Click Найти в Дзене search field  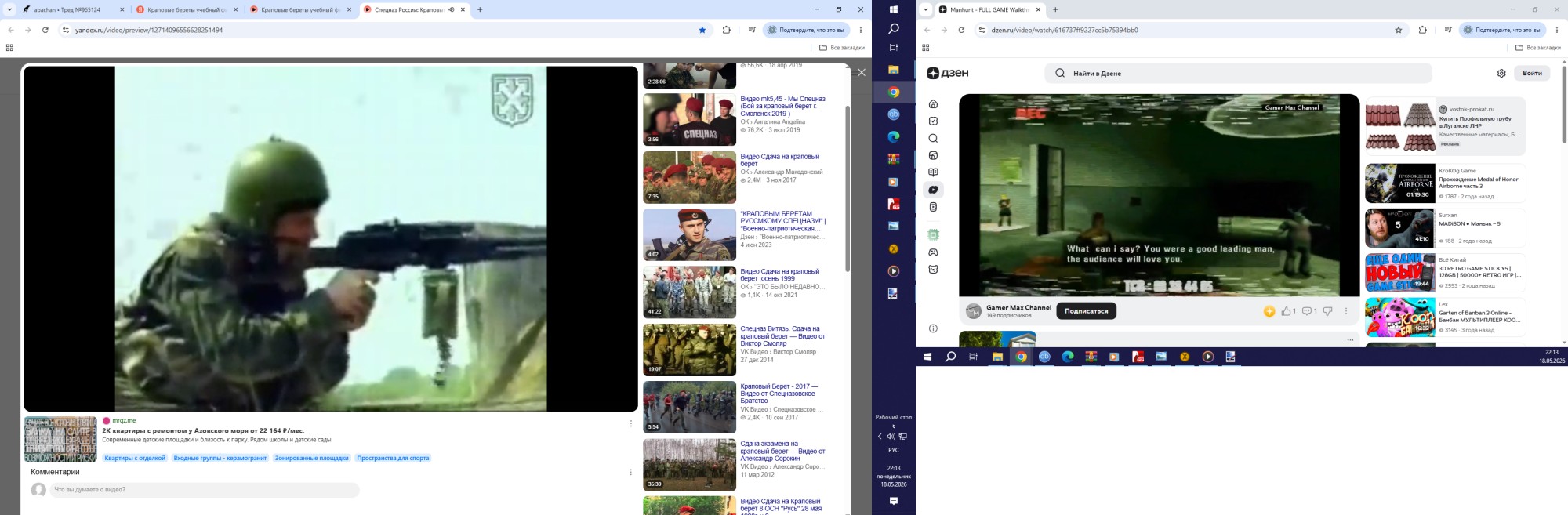1238,73
